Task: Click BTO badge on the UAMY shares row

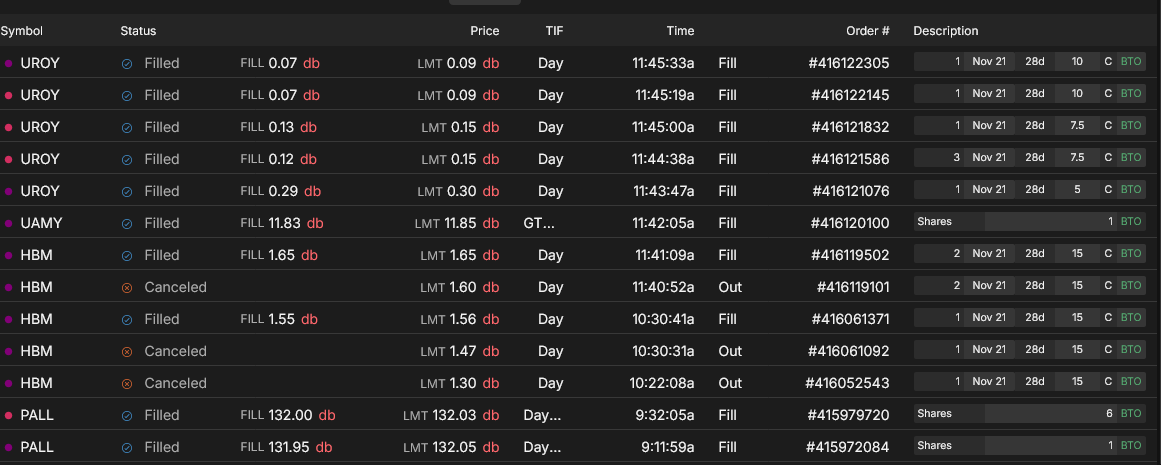Action: pos(1131,222)
